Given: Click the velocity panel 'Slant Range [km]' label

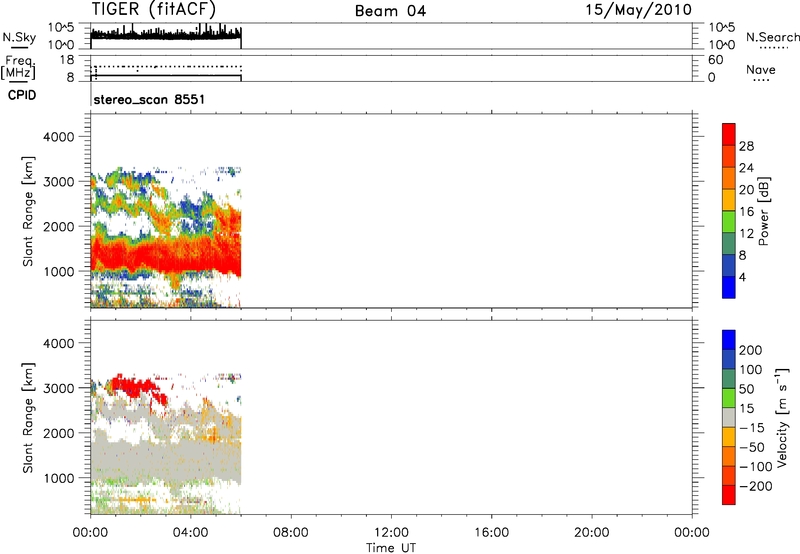Looking at the screenshot, I should 28,418.
